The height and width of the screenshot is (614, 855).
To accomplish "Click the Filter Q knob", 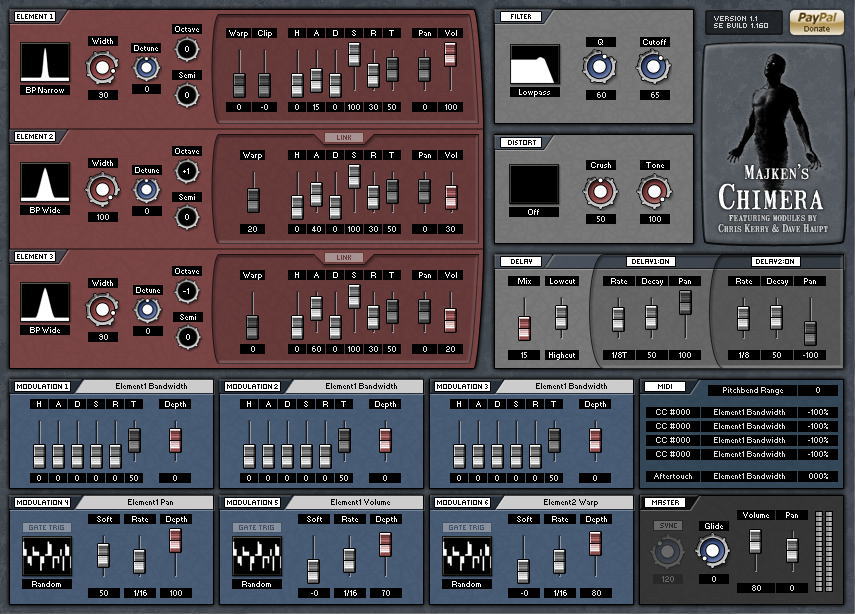I will tap(600, 67).
